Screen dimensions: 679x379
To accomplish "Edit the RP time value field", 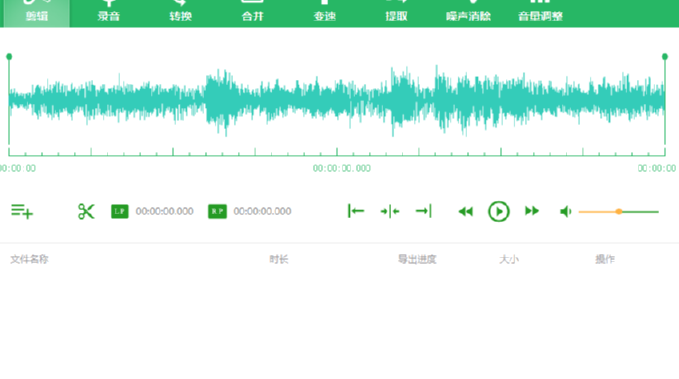I will tap(262, 211).
